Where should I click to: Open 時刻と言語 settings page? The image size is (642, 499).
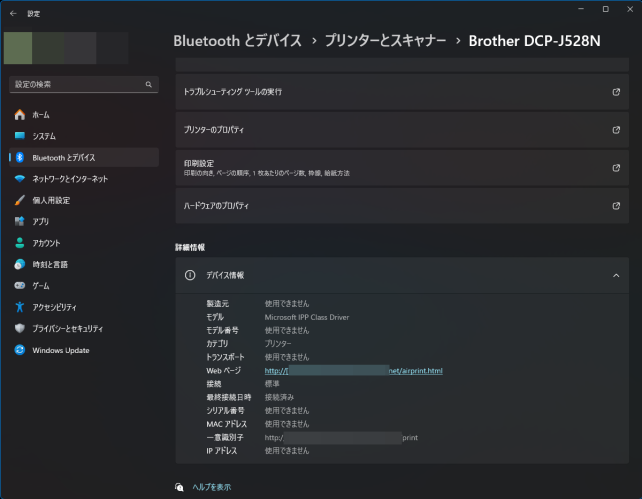tap(84, 264)
